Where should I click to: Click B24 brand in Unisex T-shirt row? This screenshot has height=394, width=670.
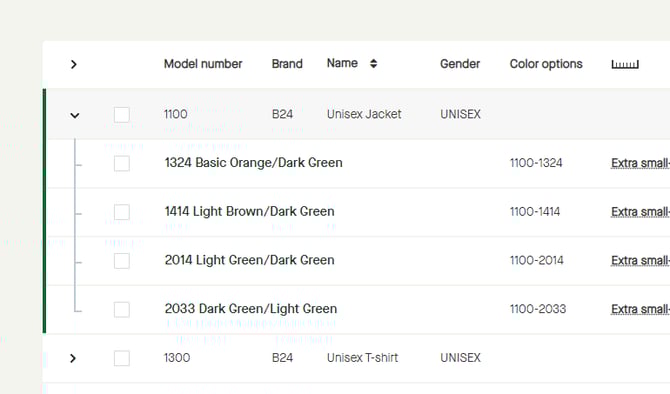[282, 358]
